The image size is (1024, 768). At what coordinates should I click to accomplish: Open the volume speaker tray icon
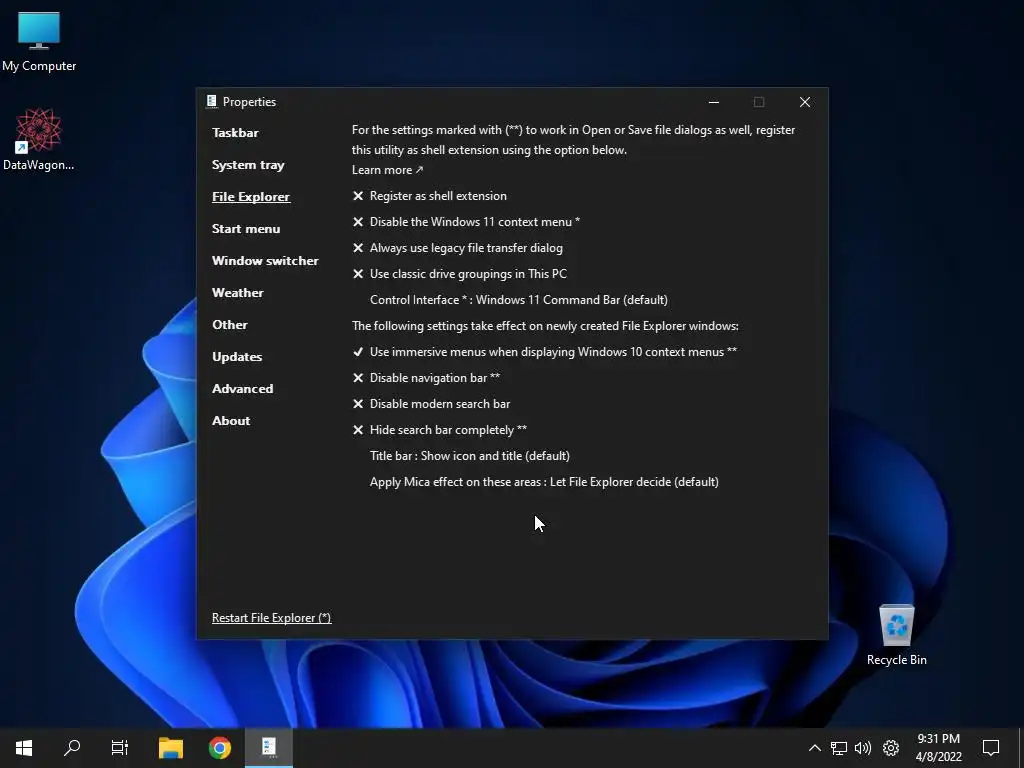point(863,748)
